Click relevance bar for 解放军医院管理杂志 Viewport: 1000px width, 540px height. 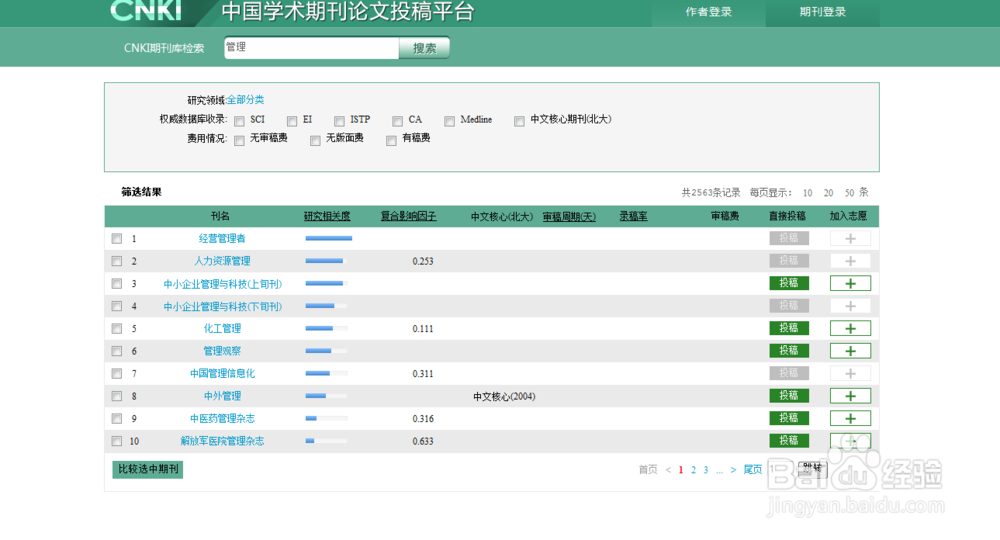[326, 441]
